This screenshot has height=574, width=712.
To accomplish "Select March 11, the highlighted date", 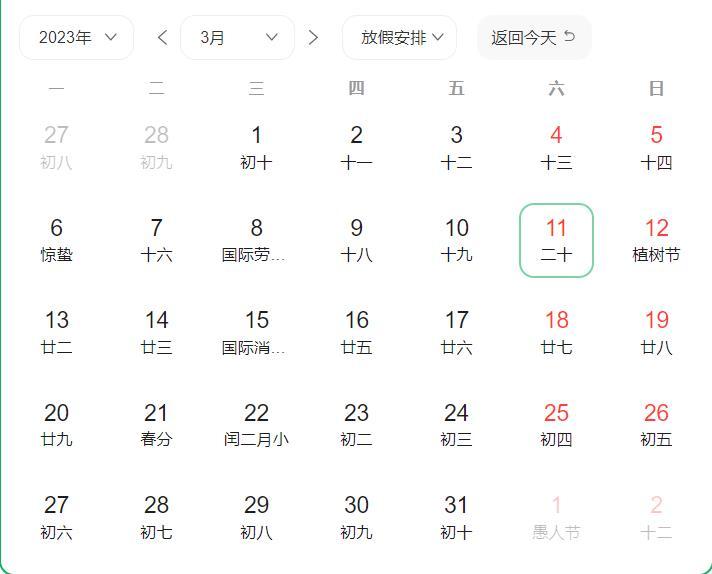I will click(556, 240).
